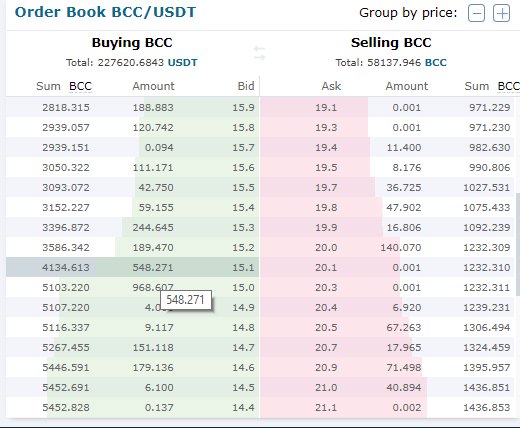Click the buying side Sum BCC column header
This screenshot has width=520, height=428.
64,86
